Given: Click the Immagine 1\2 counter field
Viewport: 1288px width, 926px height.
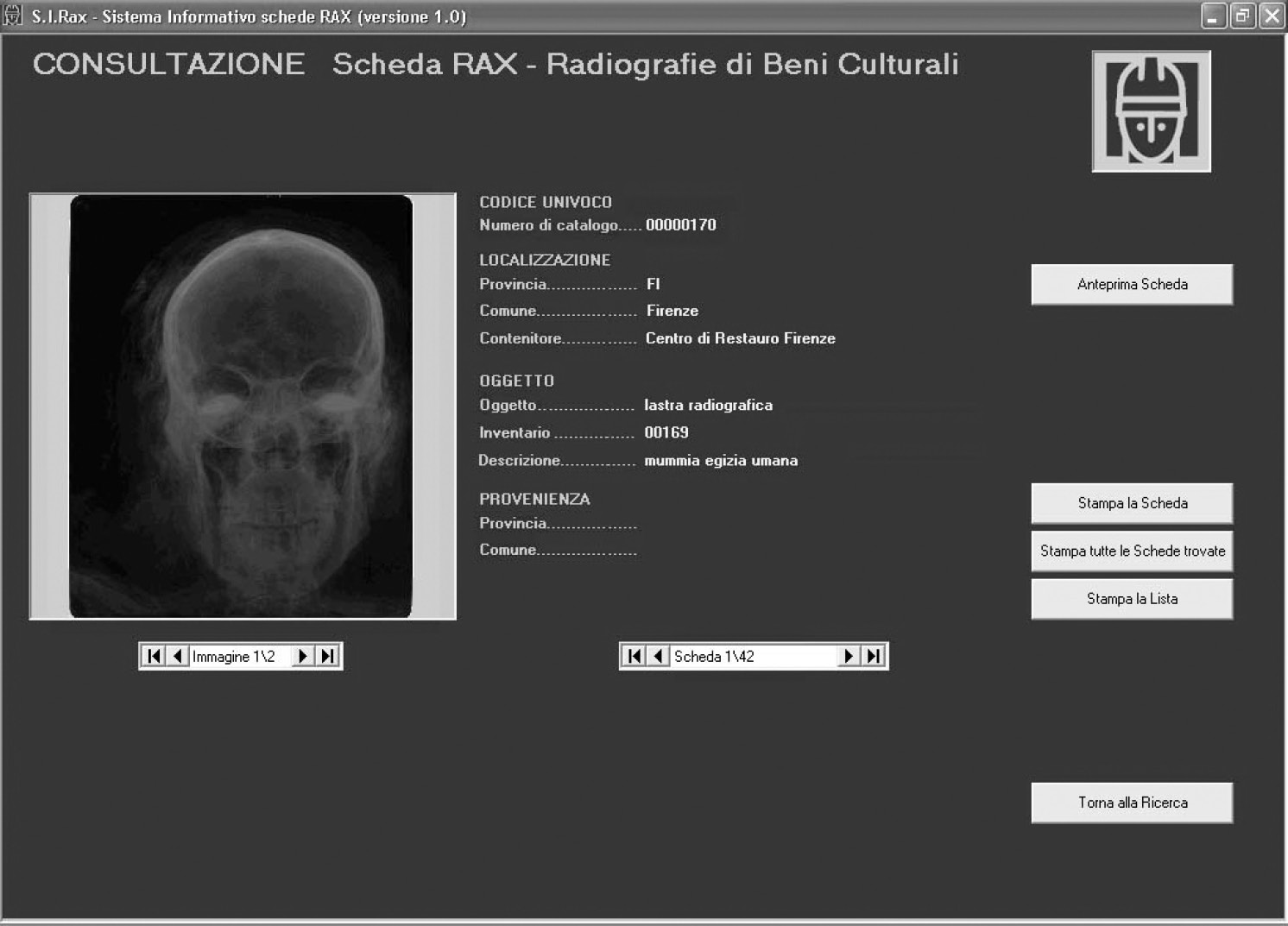Looking at the screenshot, I should click(x=240, y=657).
